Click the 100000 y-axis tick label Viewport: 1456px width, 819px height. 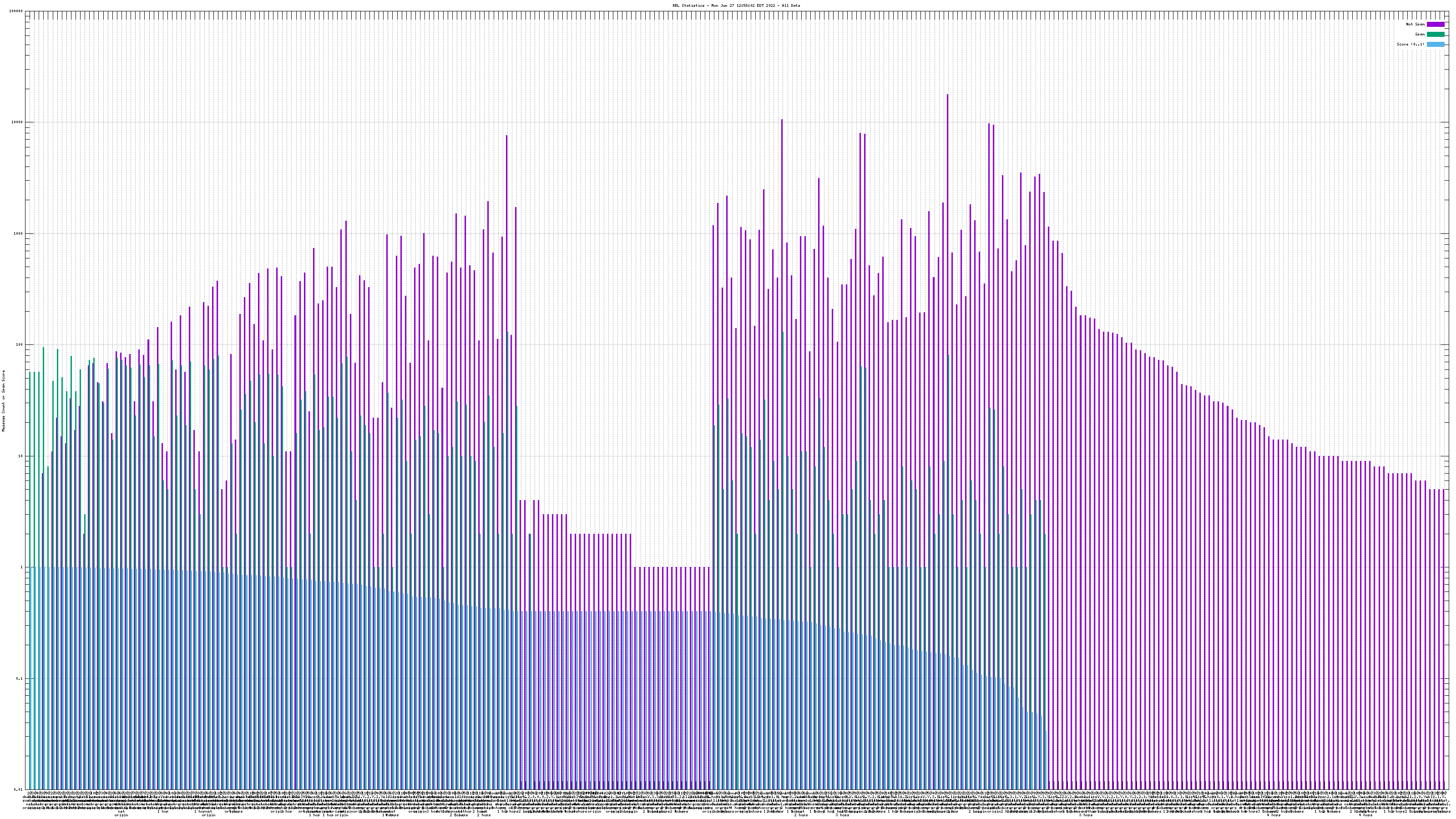tap(16, 11)
